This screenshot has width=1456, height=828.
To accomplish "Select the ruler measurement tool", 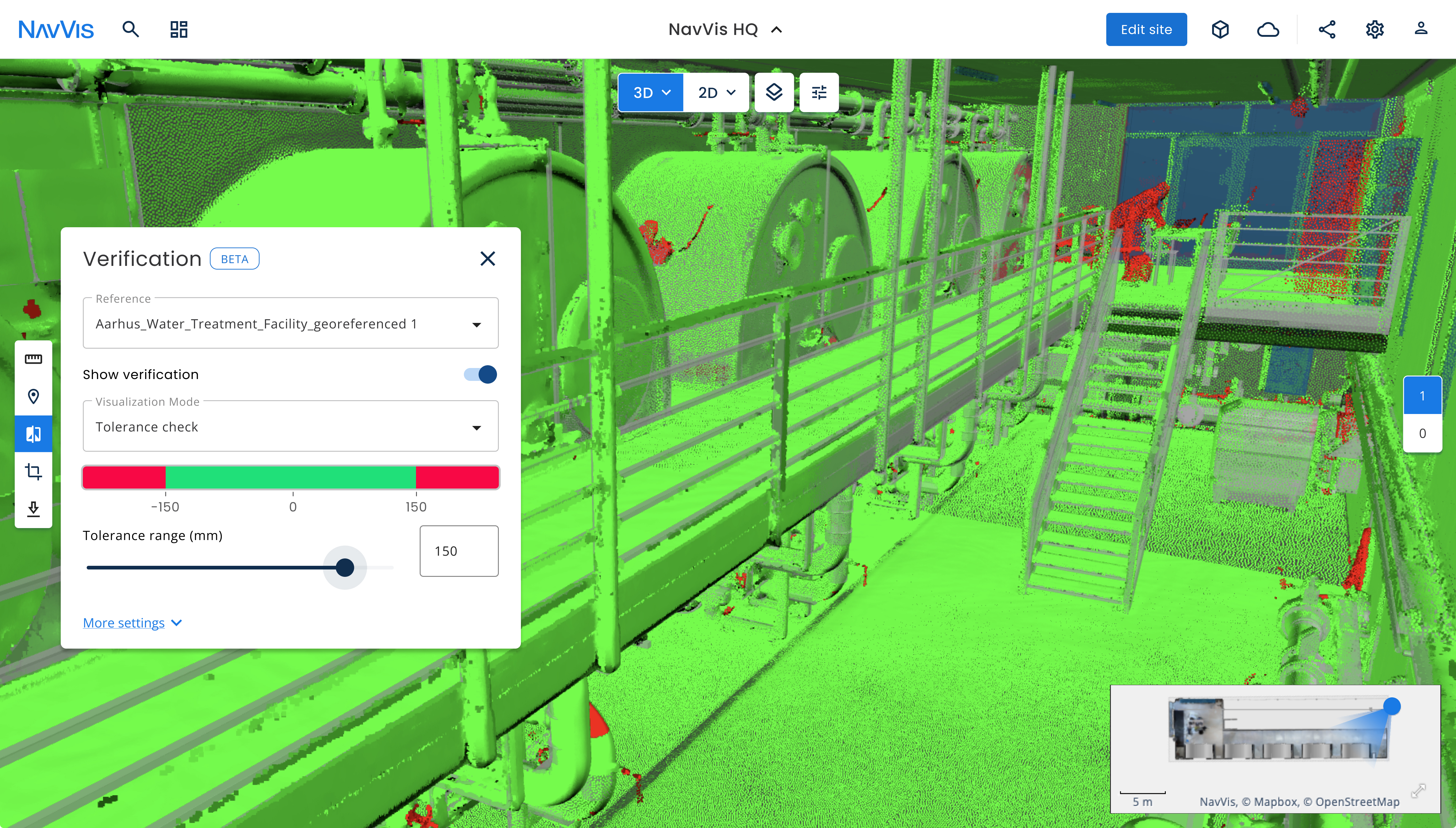I will (x=33, y=359).
